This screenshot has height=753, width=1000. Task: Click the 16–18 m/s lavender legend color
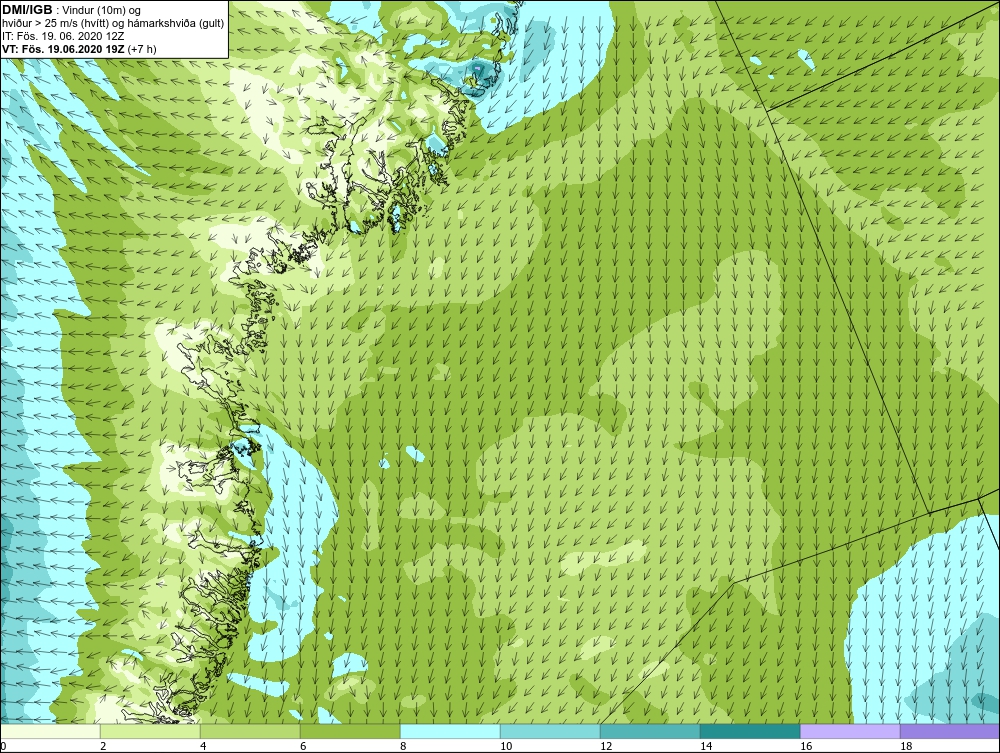pos(850,731)
